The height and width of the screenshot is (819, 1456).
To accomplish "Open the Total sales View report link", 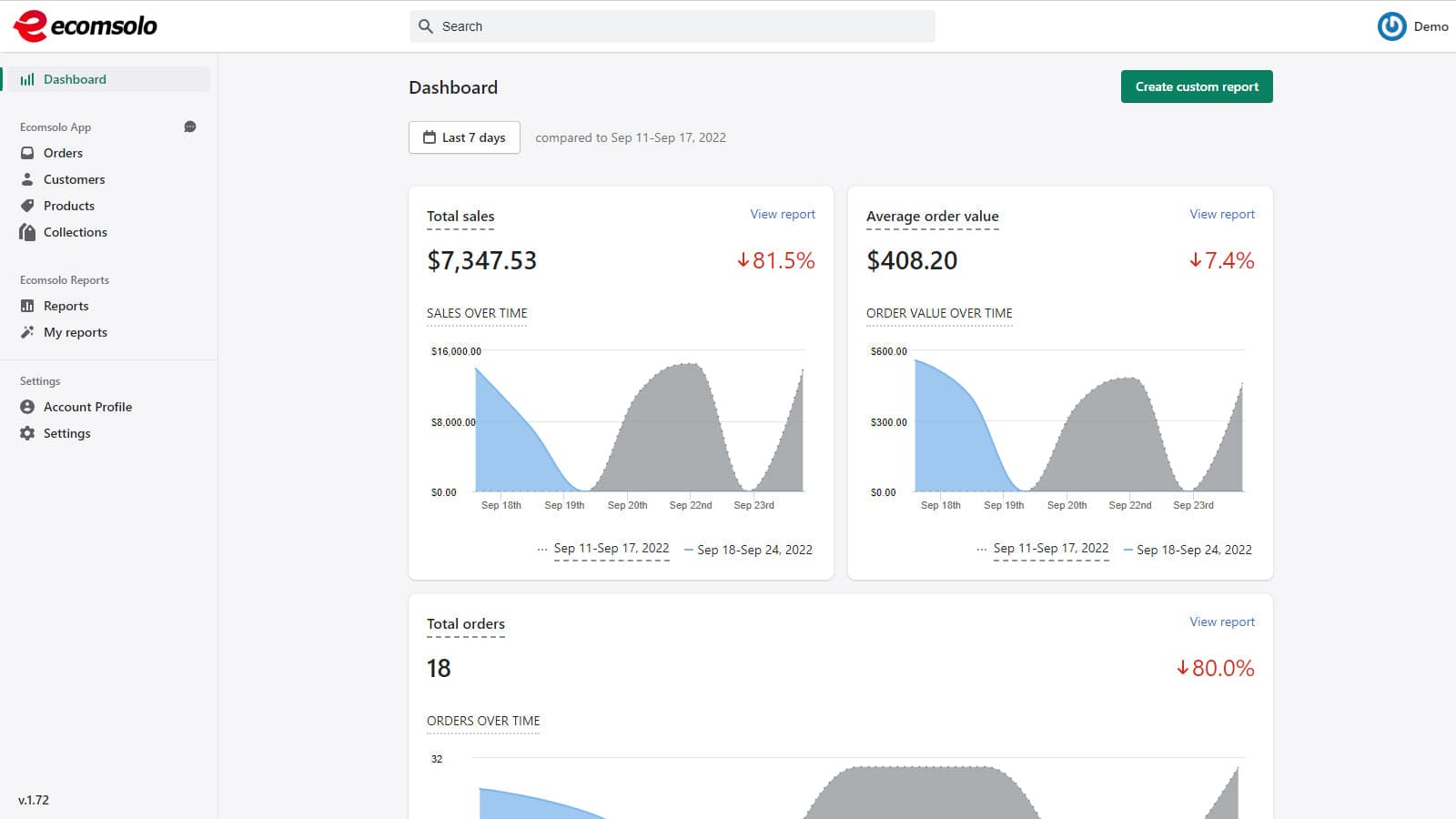I will click(783, 214).
